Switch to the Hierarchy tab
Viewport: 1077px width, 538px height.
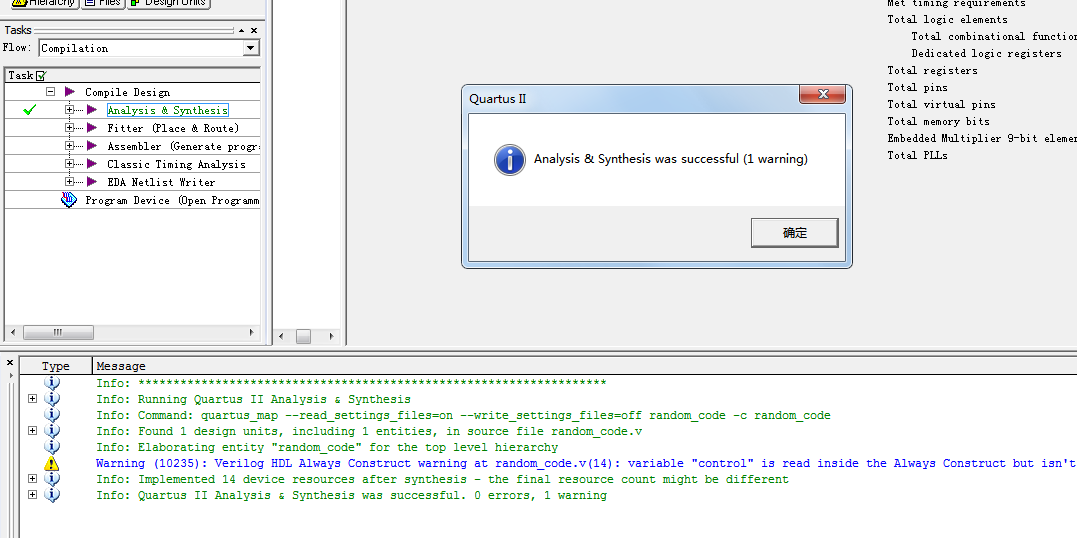click(43, 3)
